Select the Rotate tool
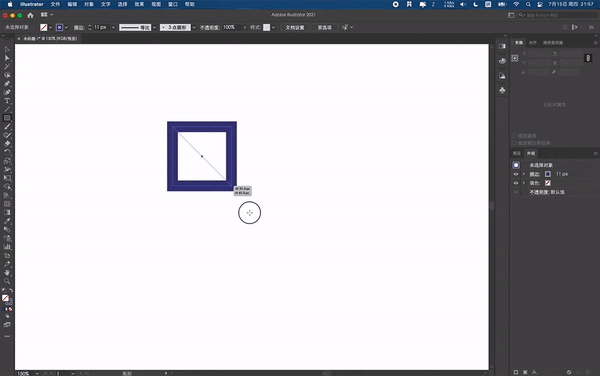 tap(7, 152)
